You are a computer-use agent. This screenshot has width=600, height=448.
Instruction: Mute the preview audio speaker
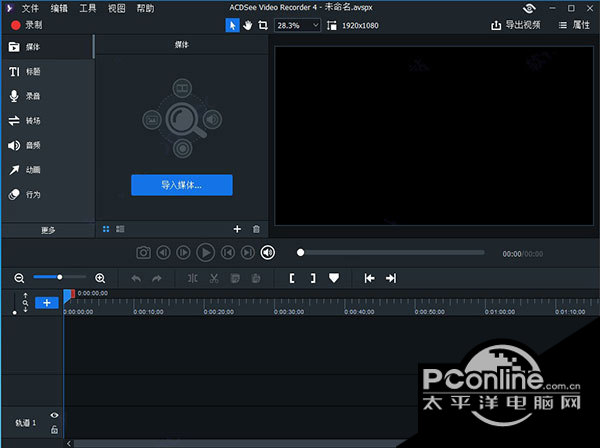[267, 253]
